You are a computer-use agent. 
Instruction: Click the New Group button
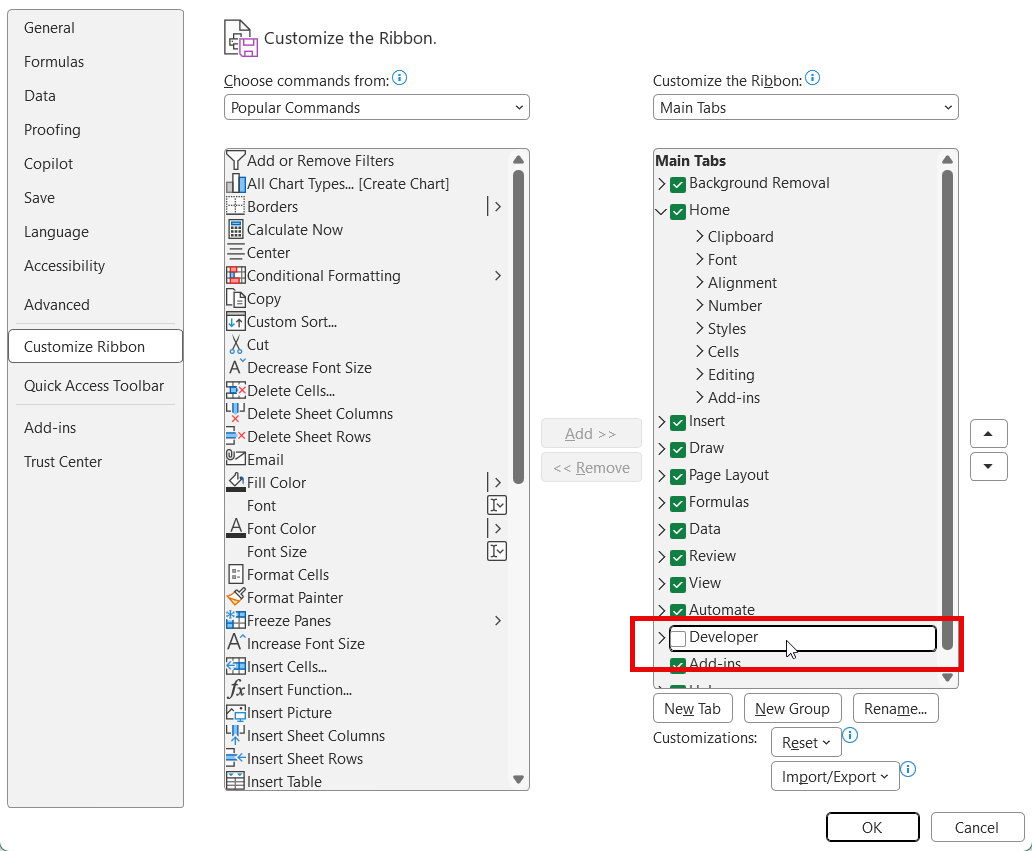click(792, 708)
